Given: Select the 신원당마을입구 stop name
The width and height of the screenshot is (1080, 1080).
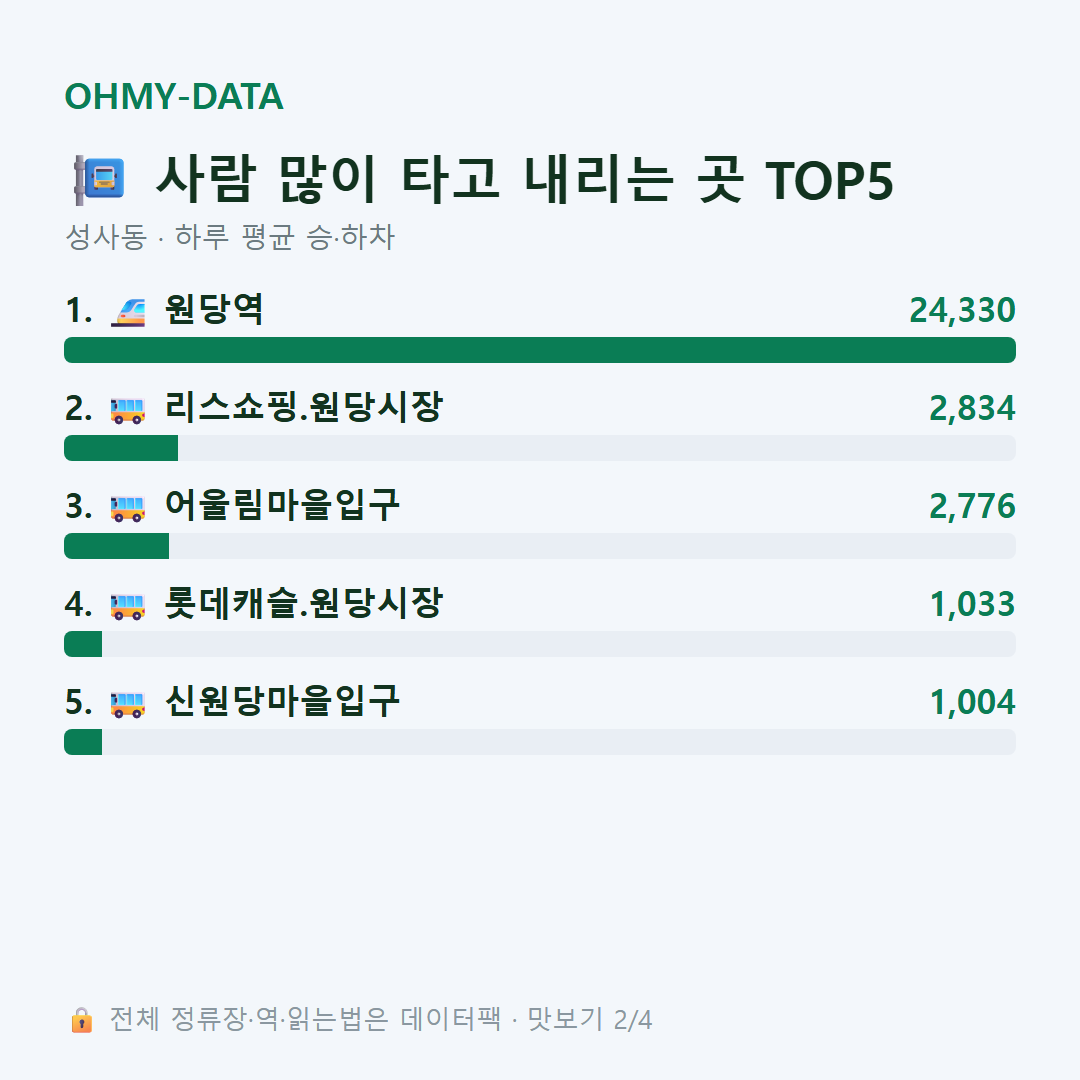Looking at the screenshot, I should pyautogui.click(x=282, y=701).
